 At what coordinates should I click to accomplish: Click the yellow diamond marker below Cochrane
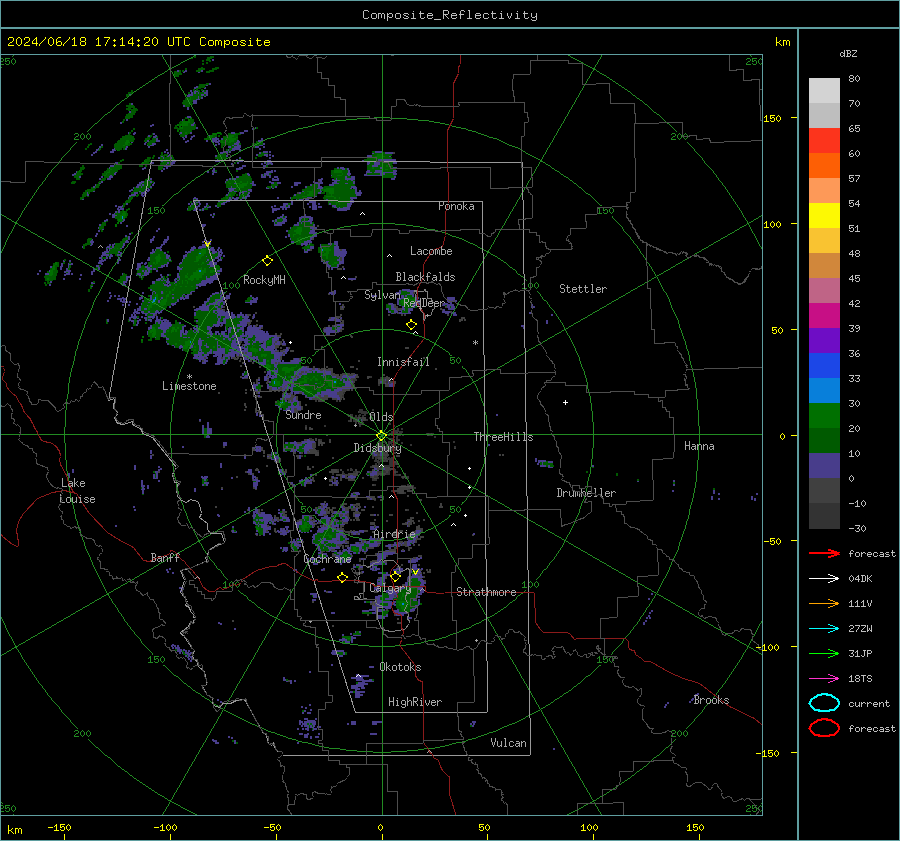click(342, 577)
